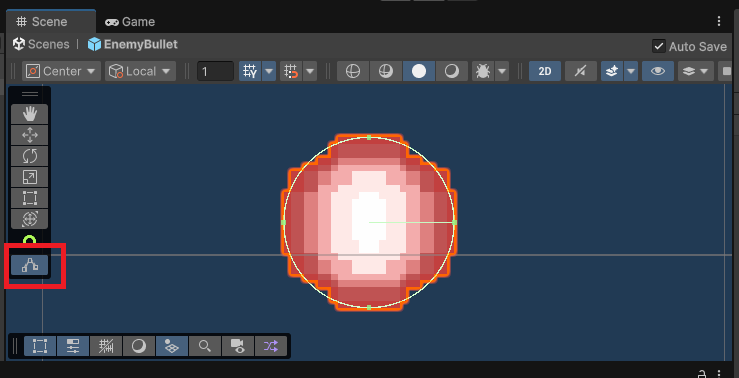The width and height of the screenshot is (739, 378).
Task: Select the Shaded draw mode sphere
Action: [x=419, y=71]
